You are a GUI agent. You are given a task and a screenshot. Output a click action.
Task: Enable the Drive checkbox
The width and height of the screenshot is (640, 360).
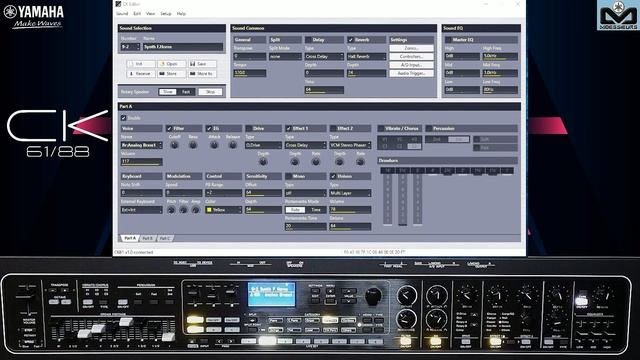[x=249, y=129]
